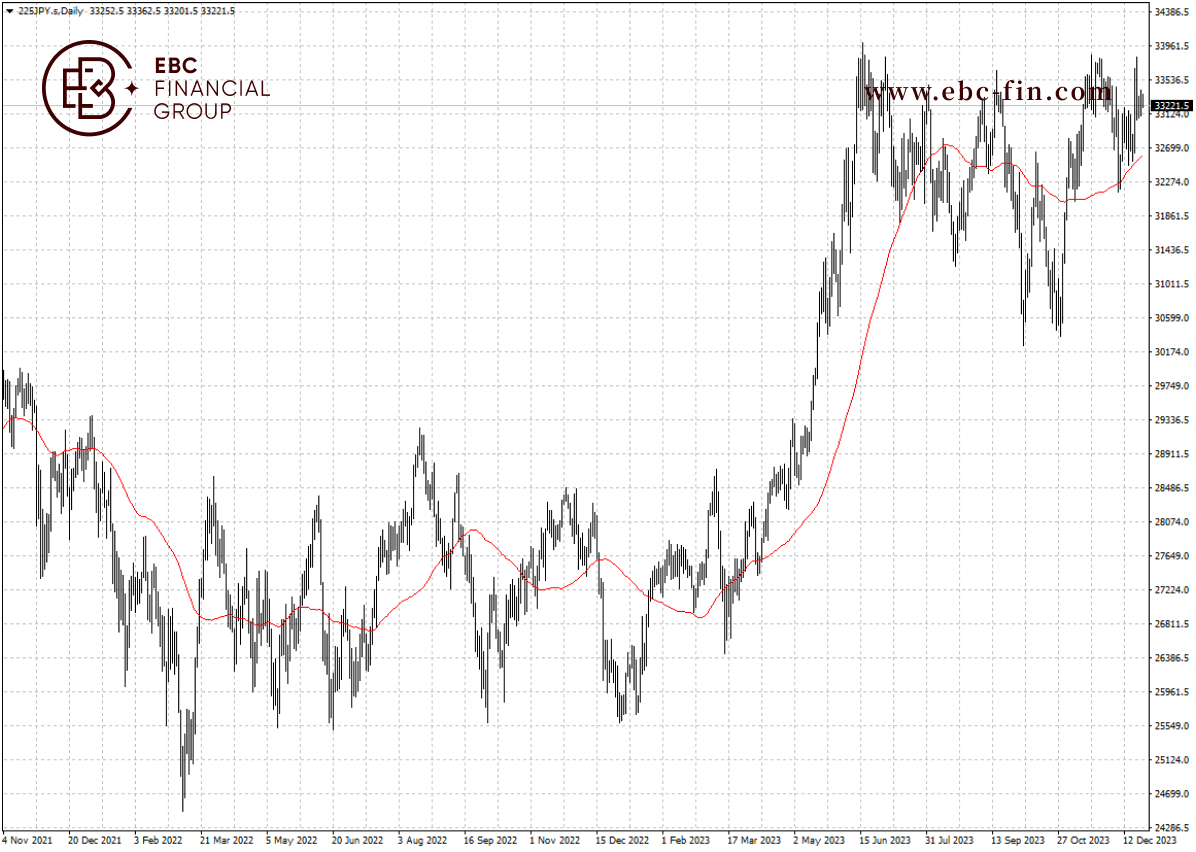Click the 3 Feb 2022 date label
The height and width of the screenshot is (852, 1196).
[158, 840]
